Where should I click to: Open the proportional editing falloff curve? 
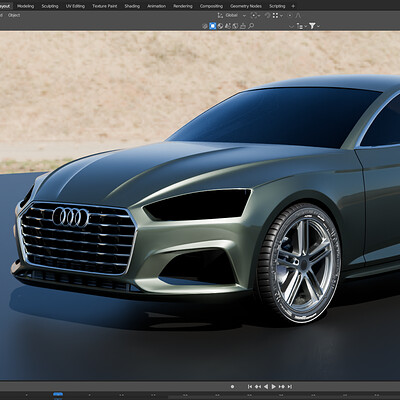[x=298, y=15]
